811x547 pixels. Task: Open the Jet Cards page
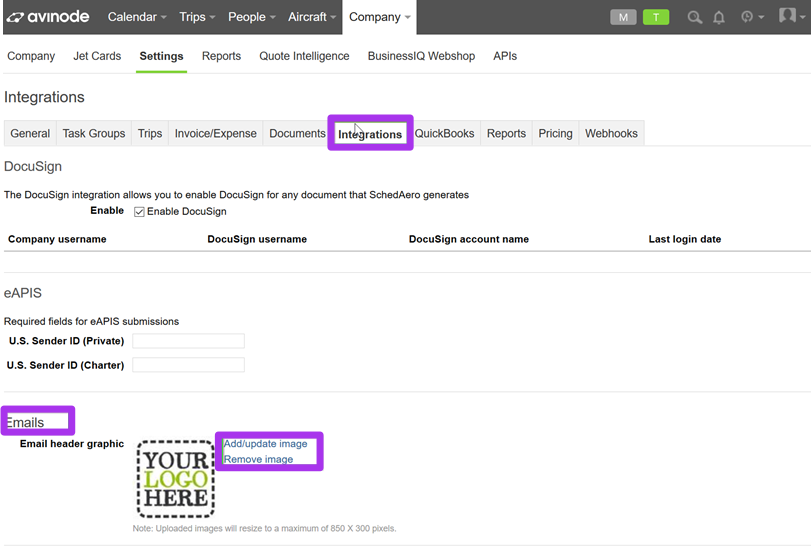pos(97,56)
